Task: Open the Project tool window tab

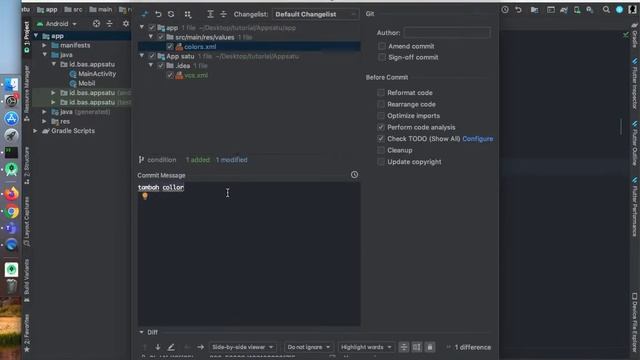Action: point(27,38)
